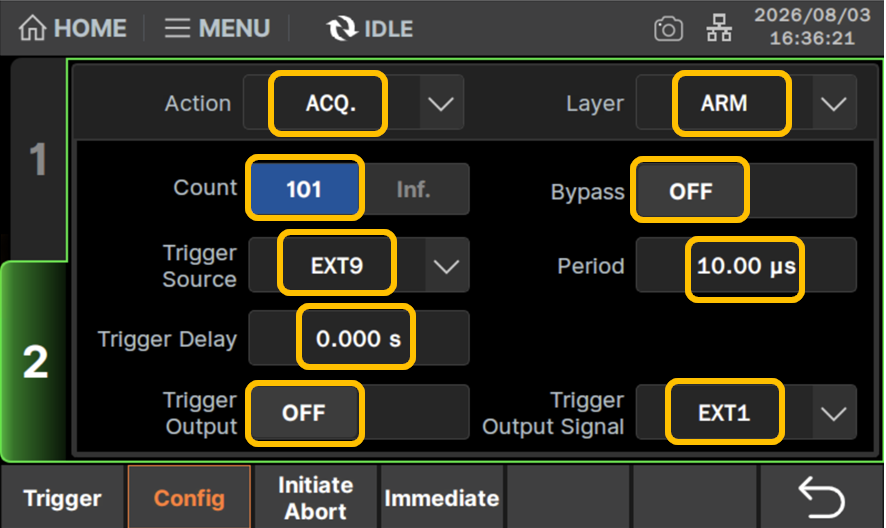Expand Trigger Output Signal chevron arrow
The width and height of the screenshot is (886, 528).
point(833,413)
